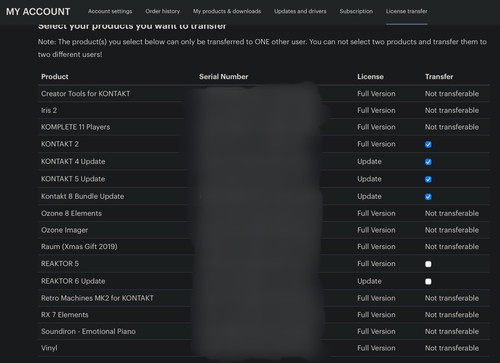Uncheck the Kontakt 8 Bundle Update checkbox
Screen dimensions: 500x363
428,197
